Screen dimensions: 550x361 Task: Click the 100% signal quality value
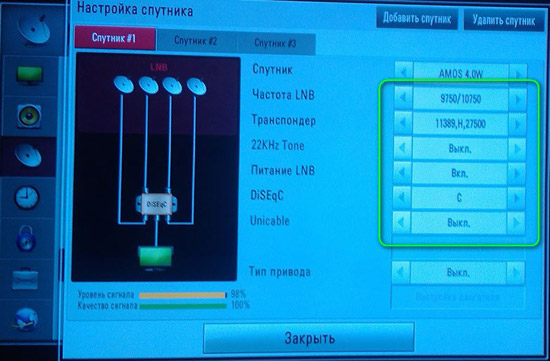240,305
